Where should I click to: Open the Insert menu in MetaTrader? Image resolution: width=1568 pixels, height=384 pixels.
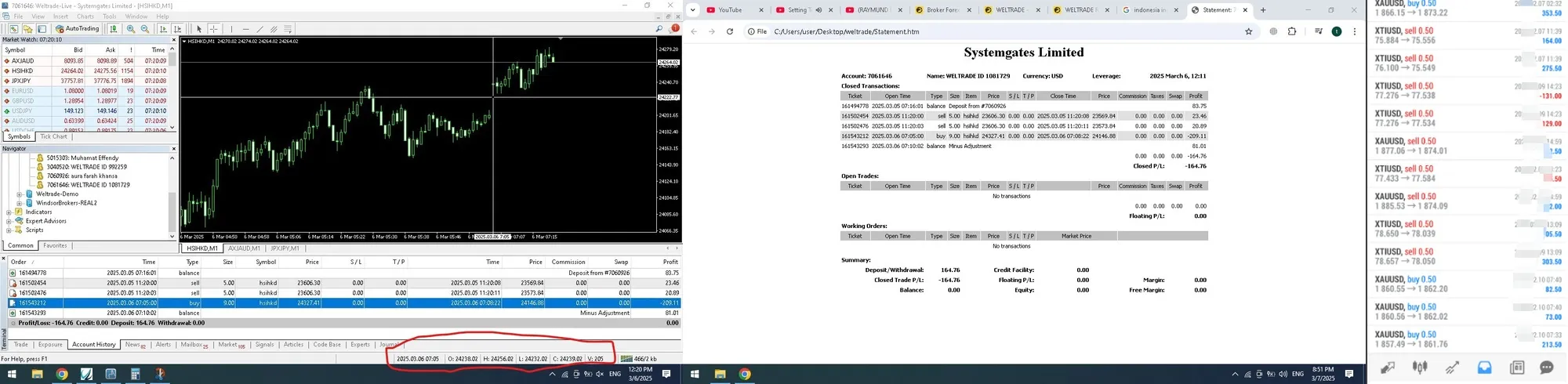[60, 16]
